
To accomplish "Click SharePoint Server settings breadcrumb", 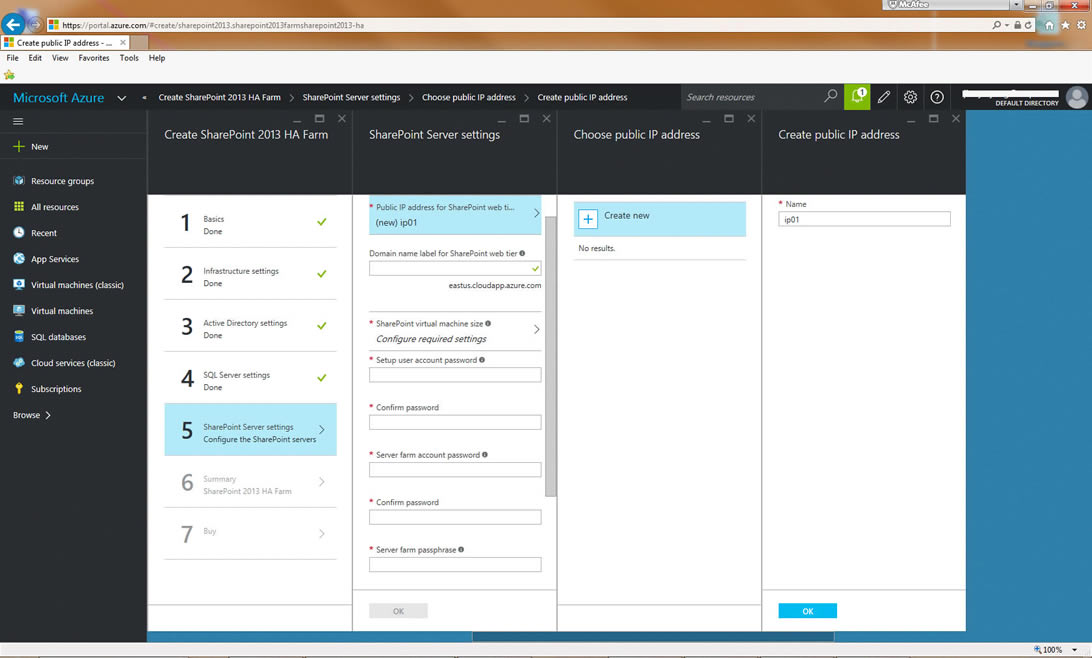I will pyautogui.click(x=351, y=98).
